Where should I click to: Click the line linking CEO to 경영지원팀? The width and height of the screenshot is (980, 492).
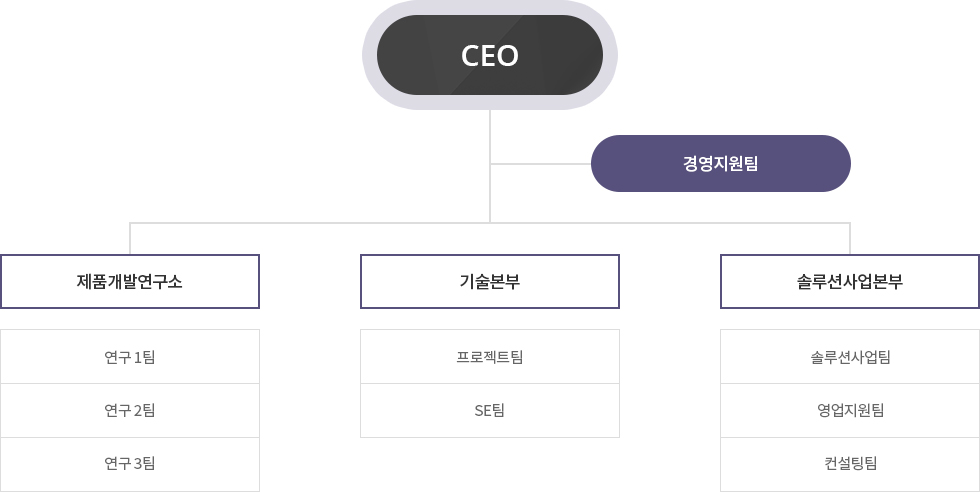(541, 164)
